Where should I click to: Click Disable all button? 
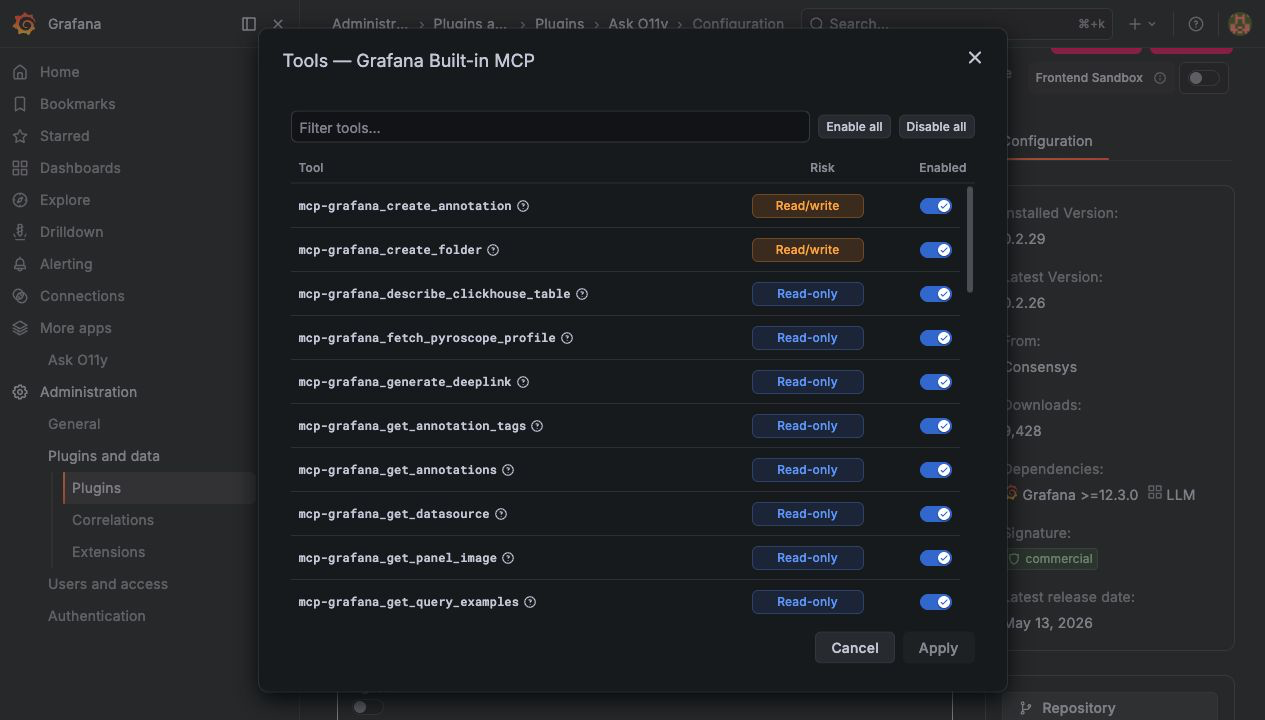pyautogui.click(x=936, y=127)
